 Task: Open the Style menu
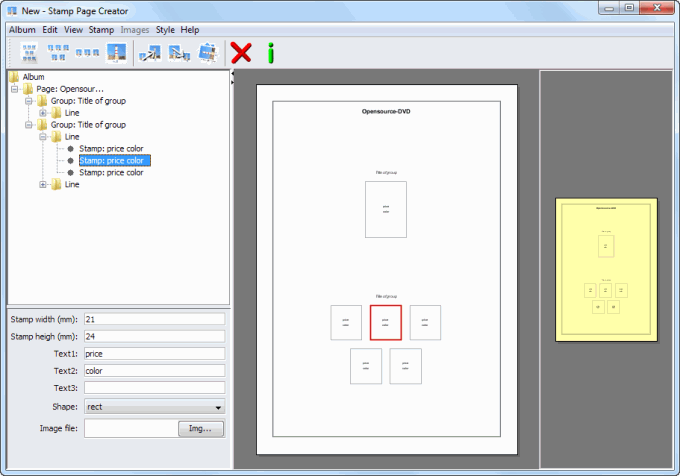(165, 30)
